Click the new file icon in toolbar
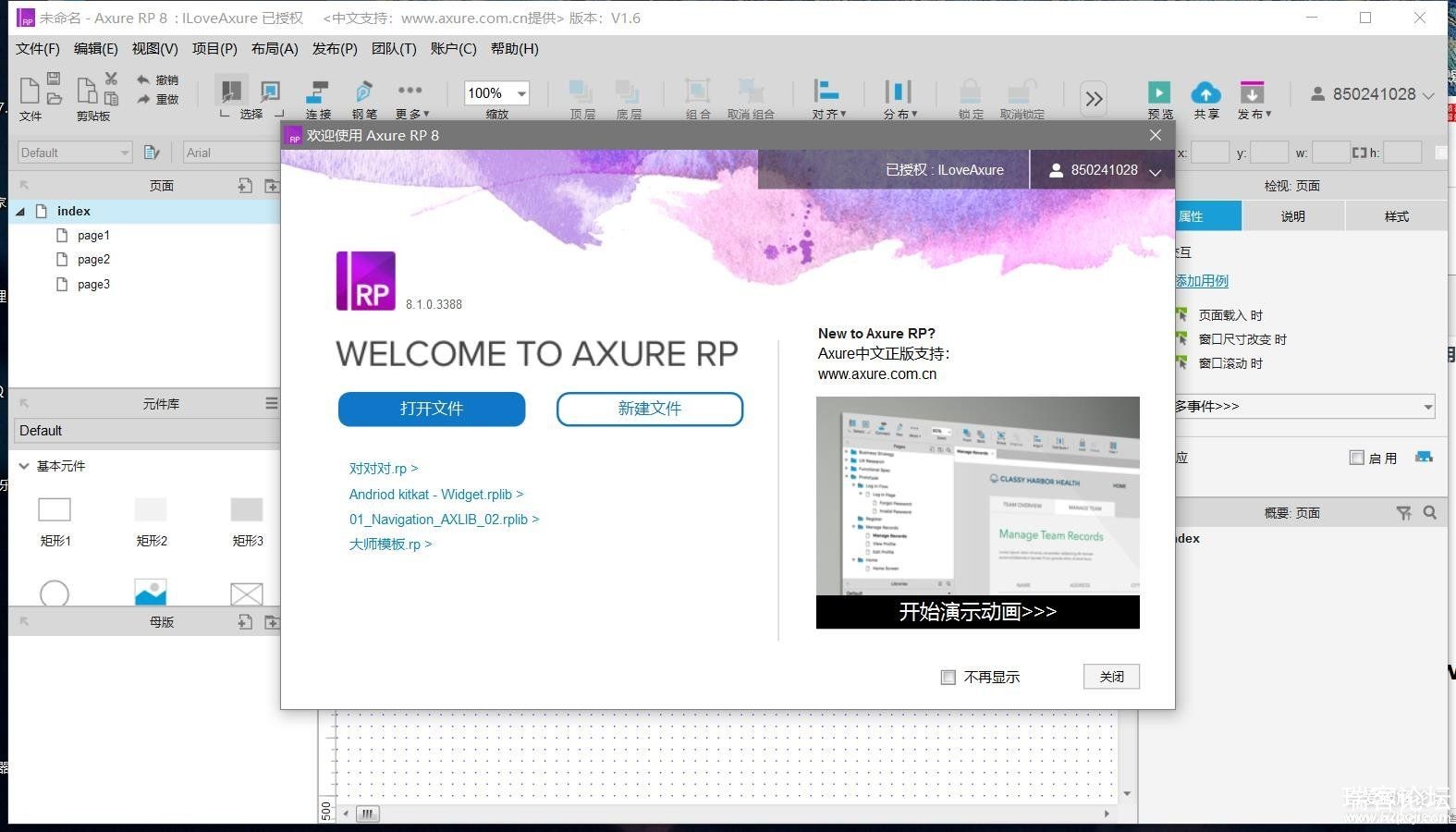This screenshot has height=832, width=1456. [x=30, y=91]
